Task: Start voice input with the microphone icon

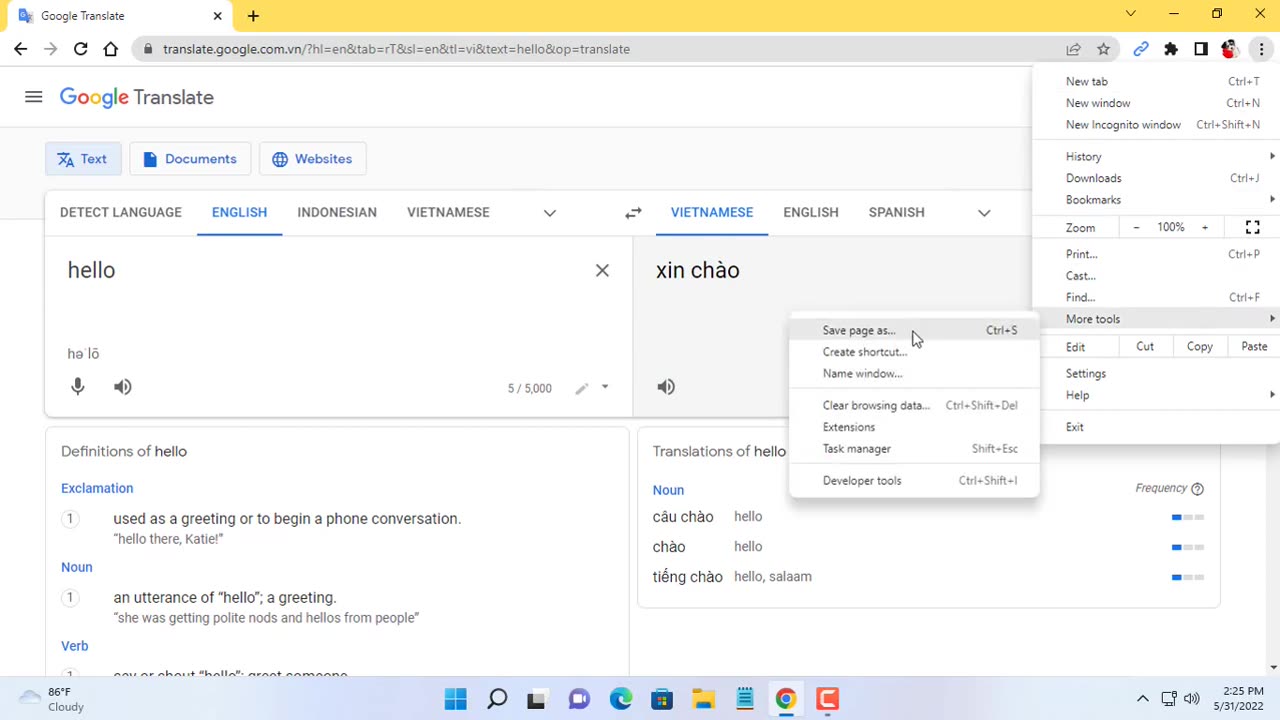Action: [78, 387]
